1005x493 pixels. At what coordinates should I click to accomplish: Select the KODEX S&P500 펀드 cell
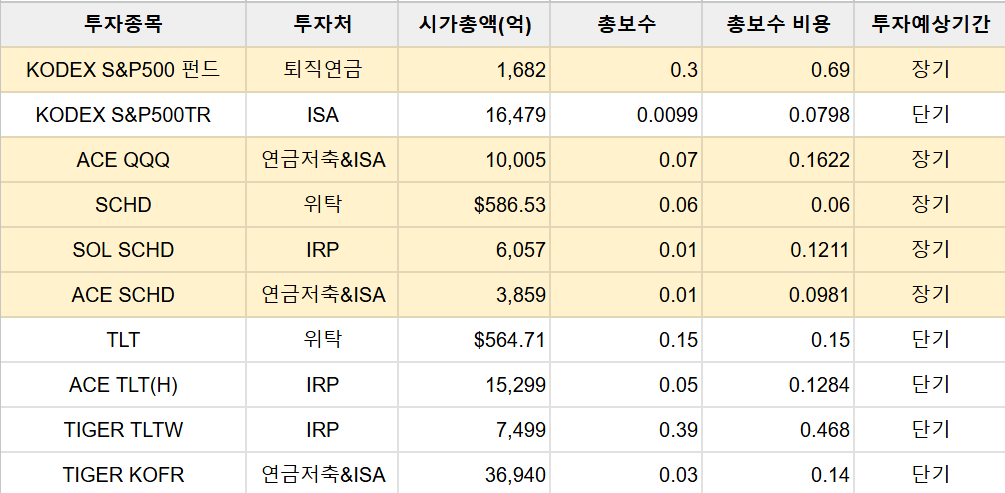pos(123,70)
